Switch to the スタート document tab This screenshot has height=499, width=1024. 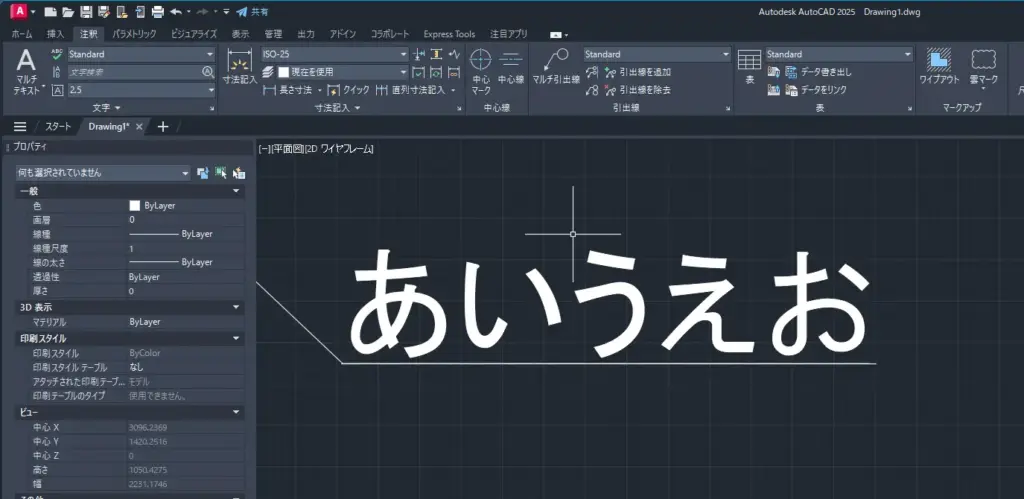[x=58, y=126]
